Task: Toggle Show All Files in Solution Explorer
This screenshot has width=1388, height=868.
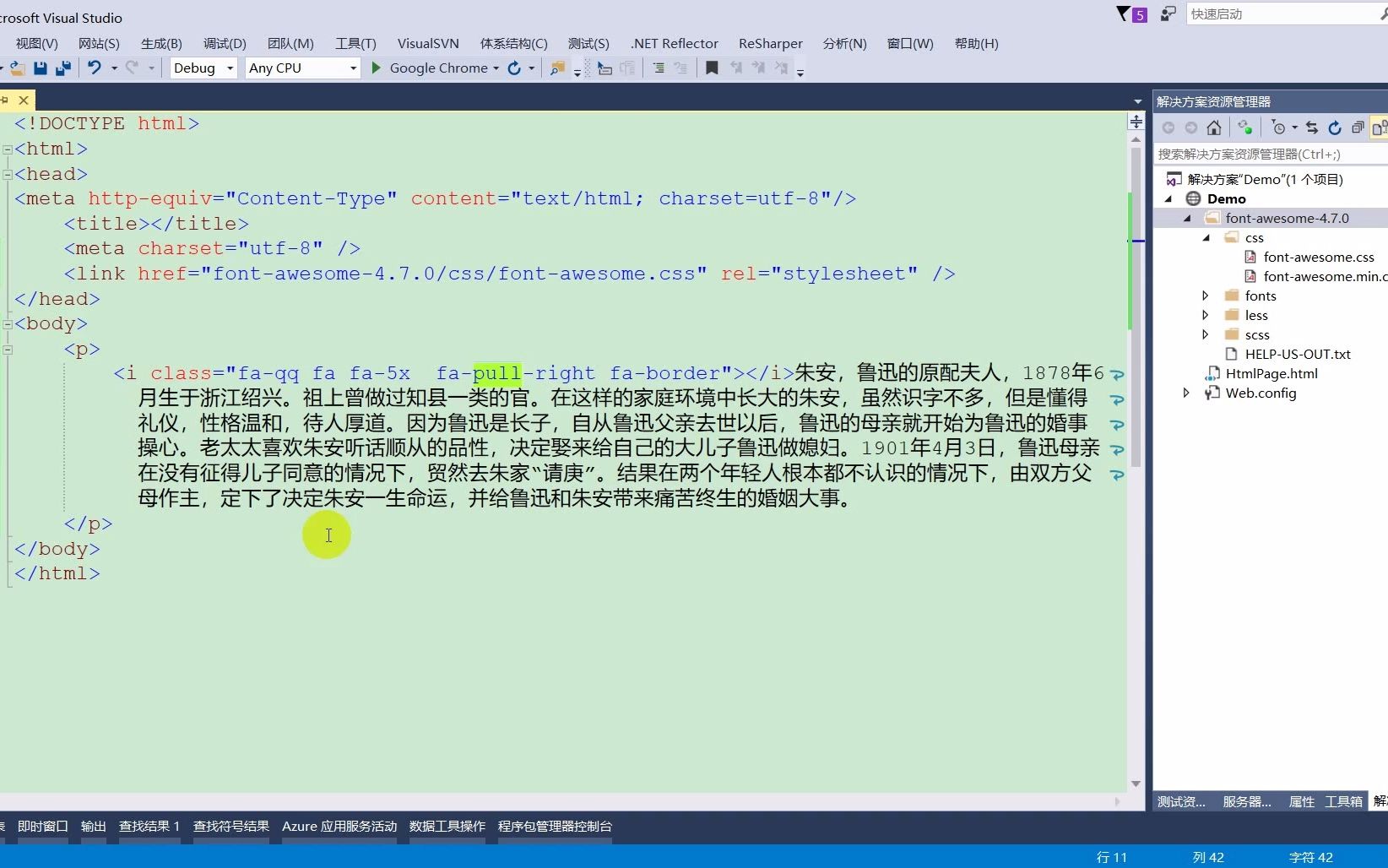Action: point(1380,127)
